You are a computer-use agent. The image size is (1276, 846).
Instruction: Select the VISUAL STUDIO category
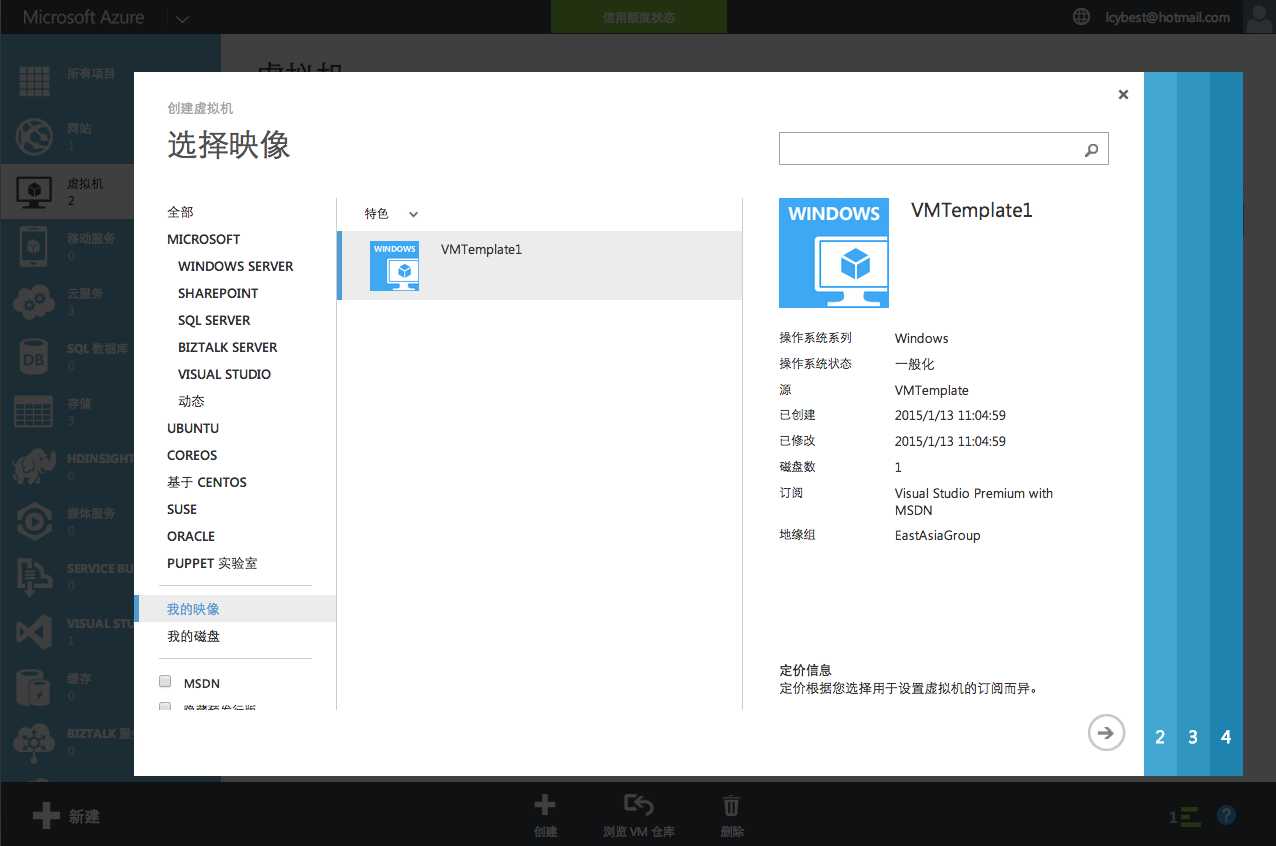click(224, 374)
